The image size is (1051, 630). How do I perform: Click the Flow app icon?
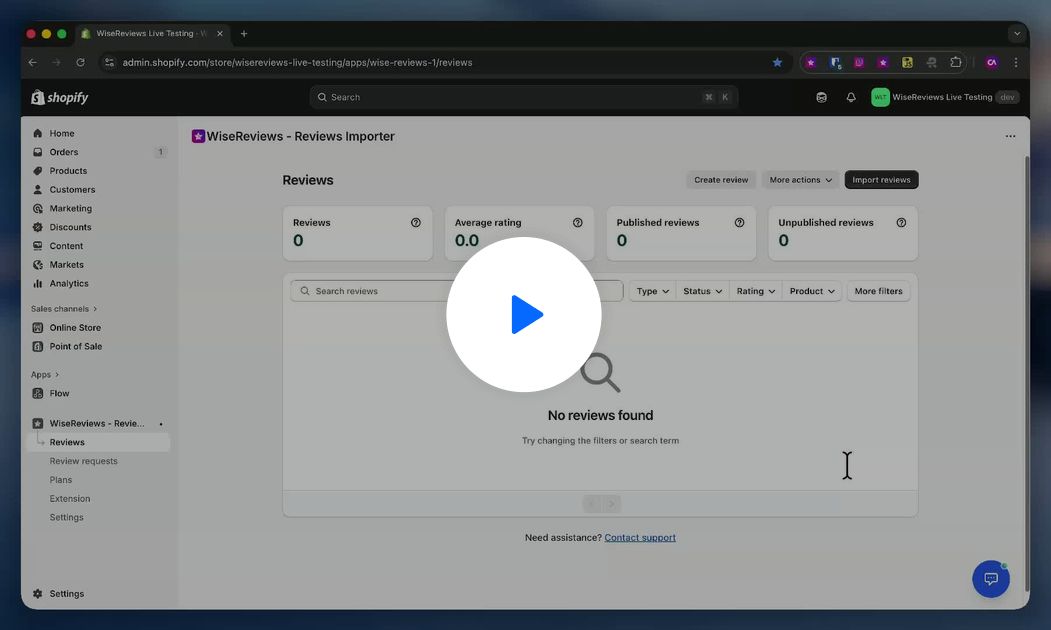click(x=38, y=393)
